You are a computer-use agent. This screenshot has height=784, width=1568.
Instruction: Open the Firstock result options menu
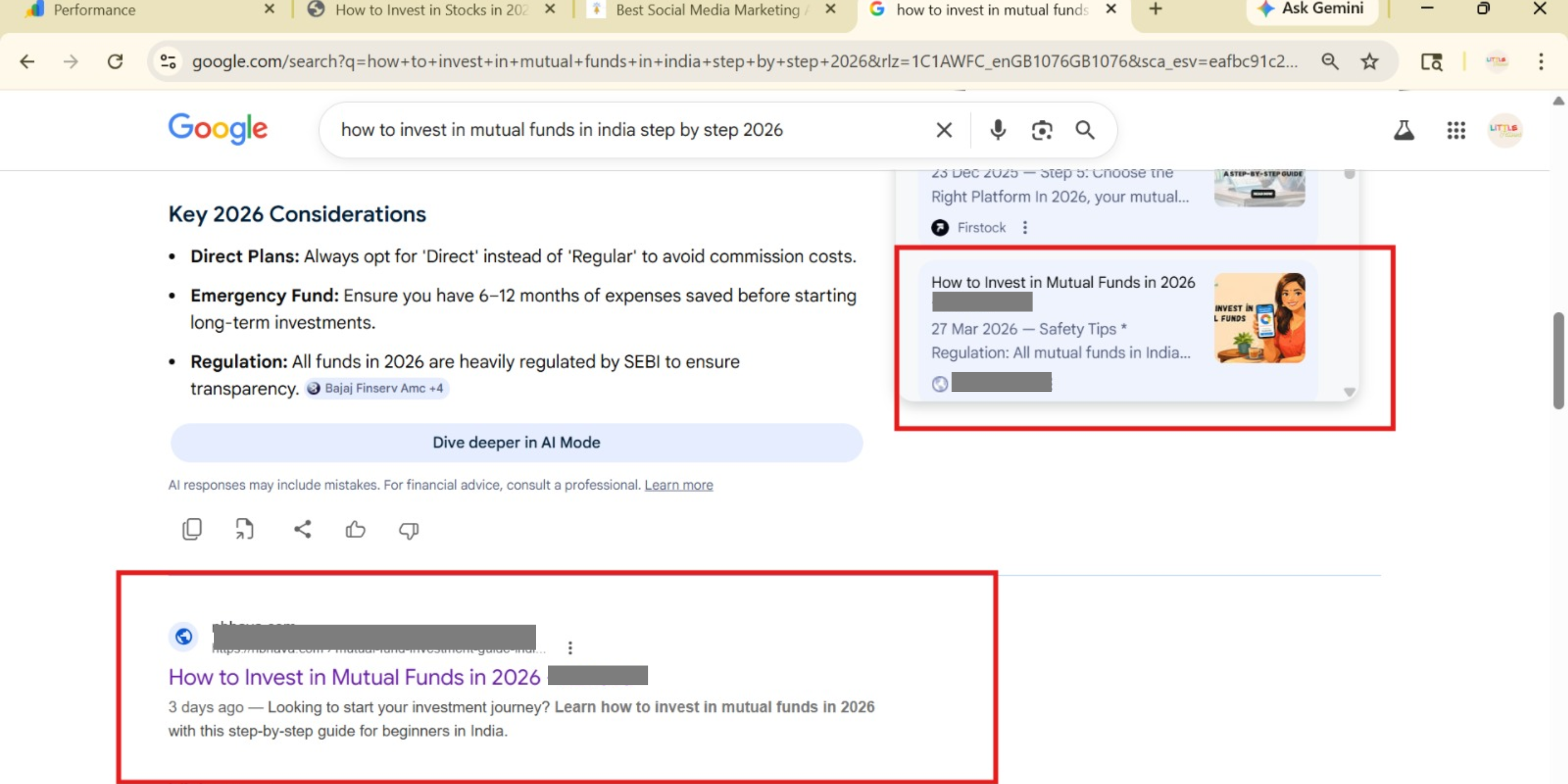tap(1025, 228)
